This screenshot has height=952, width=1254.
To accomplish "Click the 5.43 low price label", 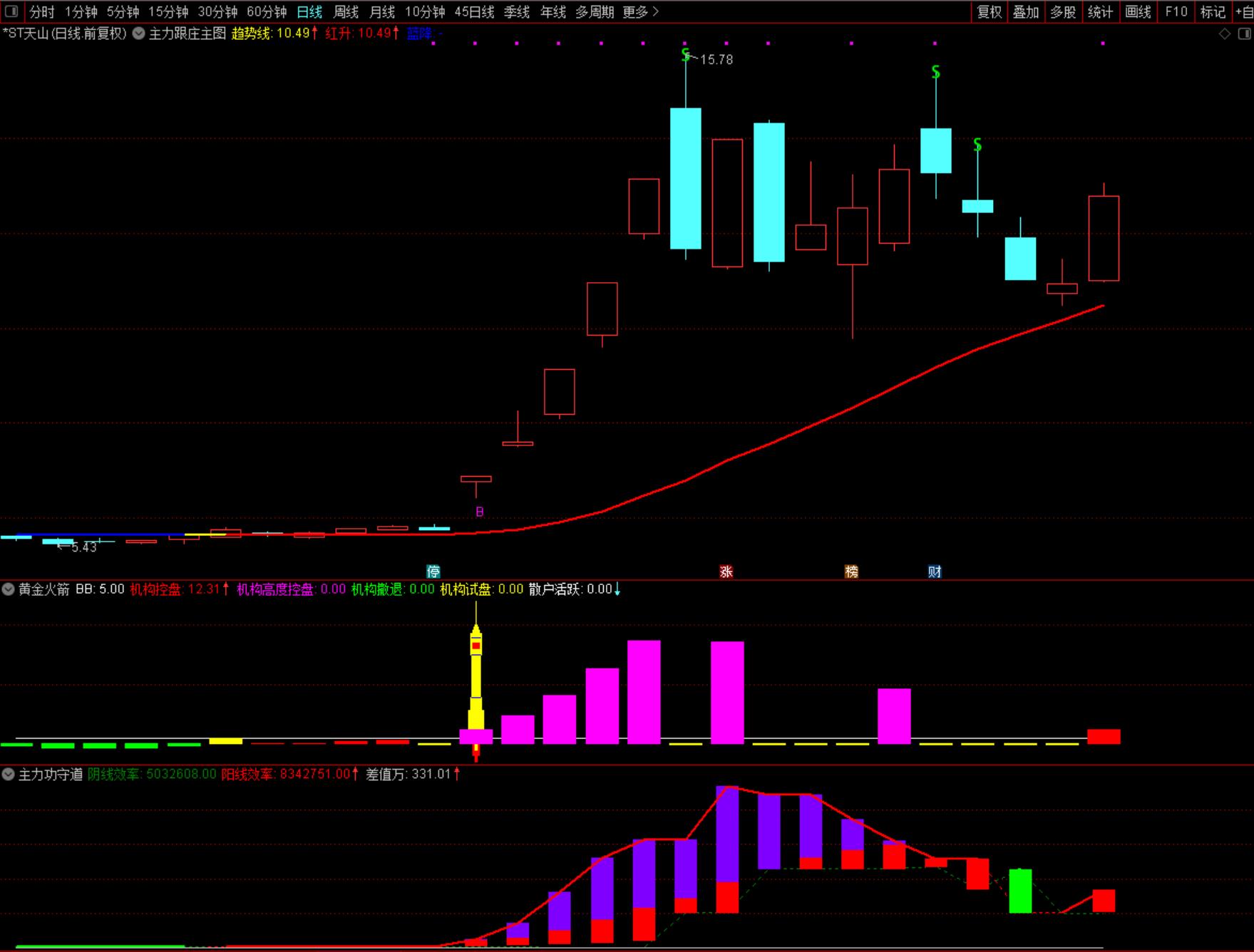I will (x=83, y=547).
